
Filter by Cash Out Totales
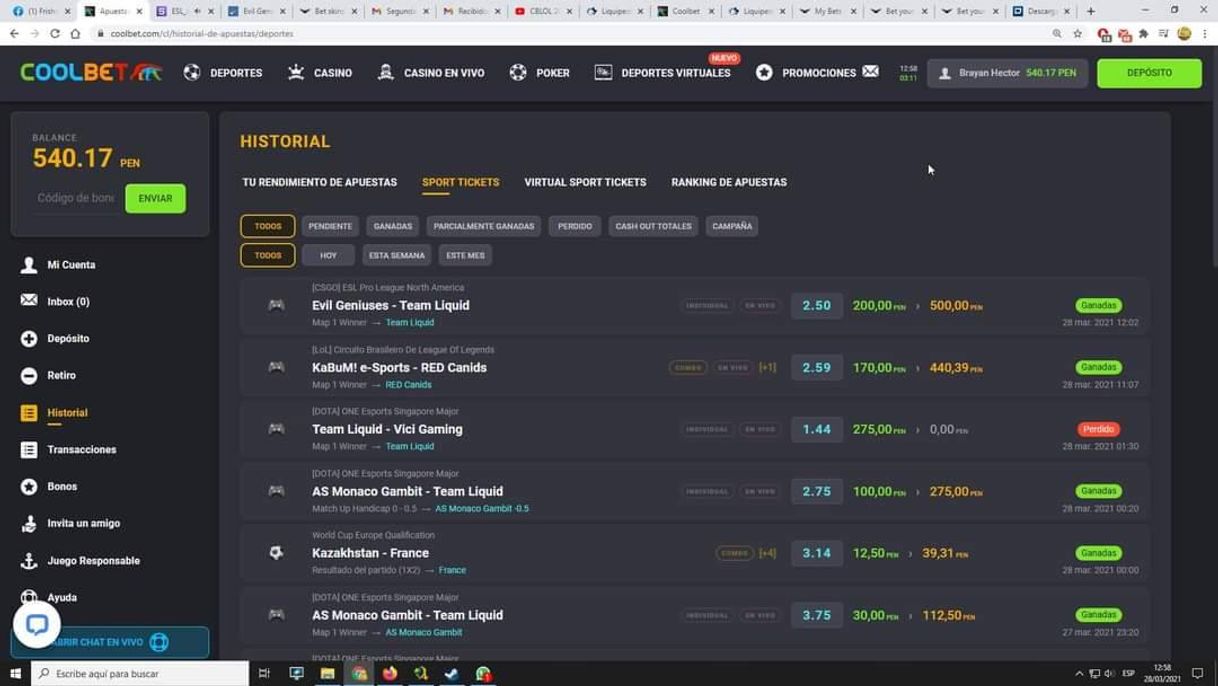[x=653, y=226]
